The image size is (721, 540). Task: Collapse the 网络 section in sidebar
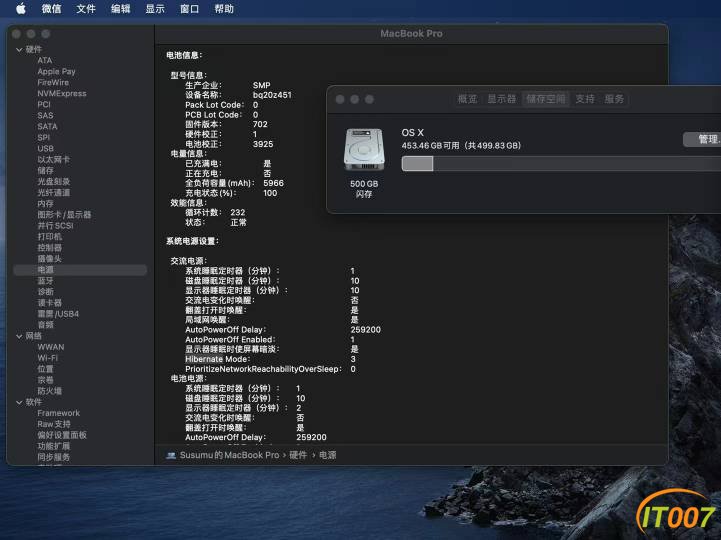19,336
